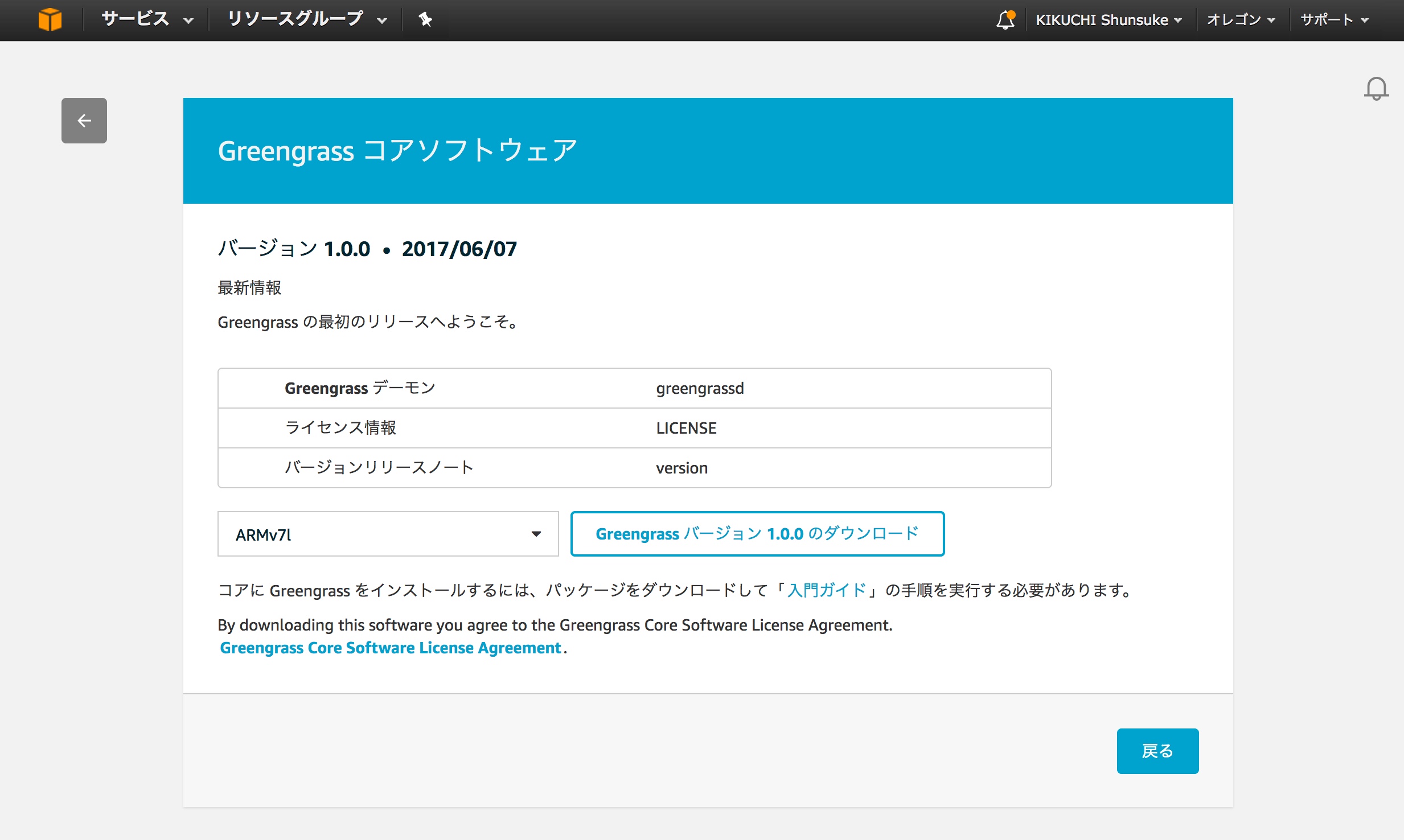Screen dimensions: 1404x840
Task: Click the gray back arrow button
Action: (x=84, y=121)
